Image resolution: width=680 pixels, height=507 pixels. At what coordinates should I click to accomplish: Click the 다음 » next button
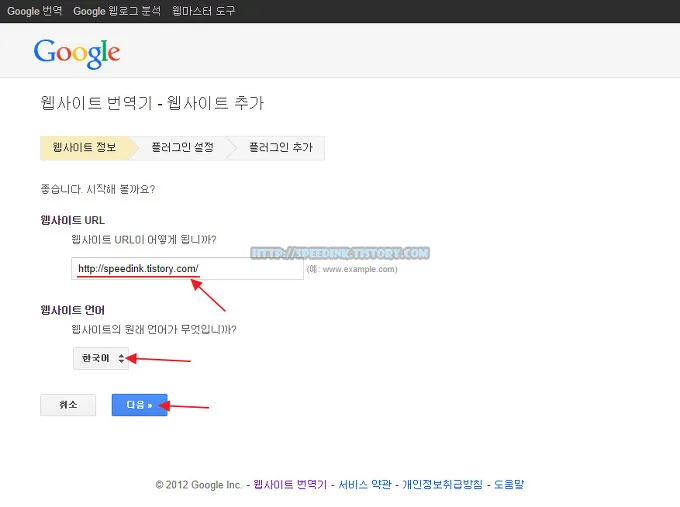coord(139,405)
